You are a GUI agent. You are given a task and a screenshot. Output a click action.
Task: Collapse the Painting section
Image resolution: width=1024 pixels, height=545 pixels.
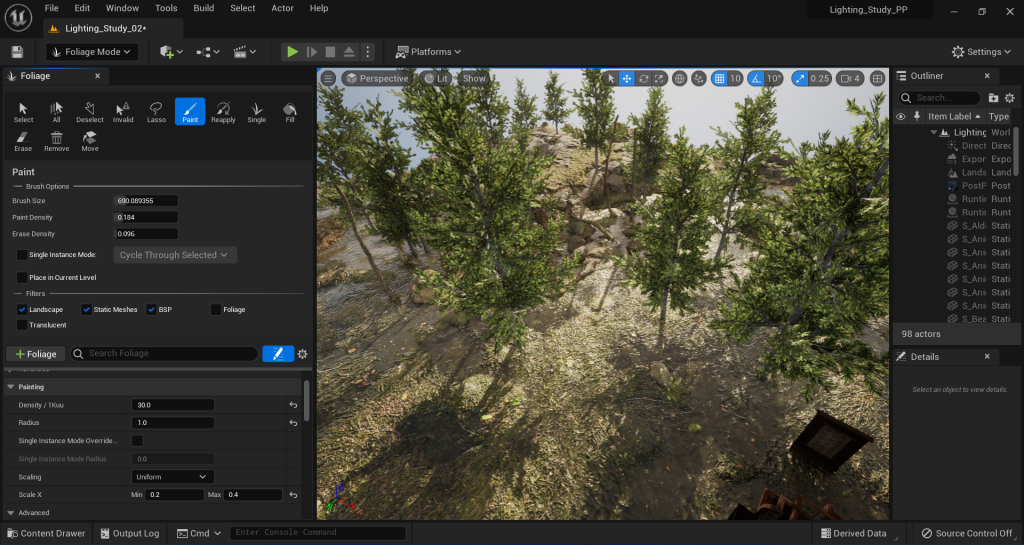(11, 387)
